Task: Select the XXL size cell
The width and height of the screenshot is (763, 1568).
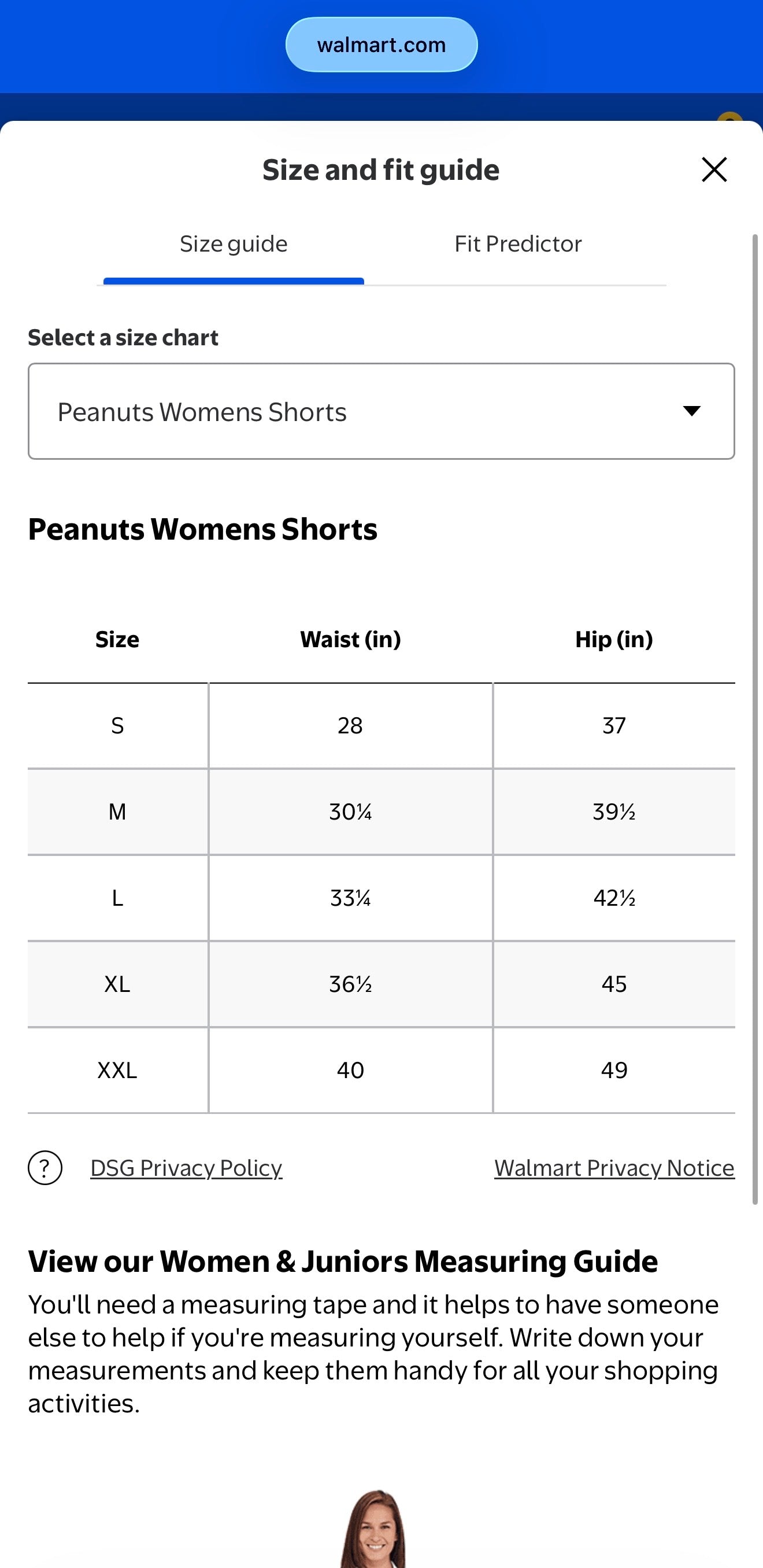Action: click(x=117, y=1070)
